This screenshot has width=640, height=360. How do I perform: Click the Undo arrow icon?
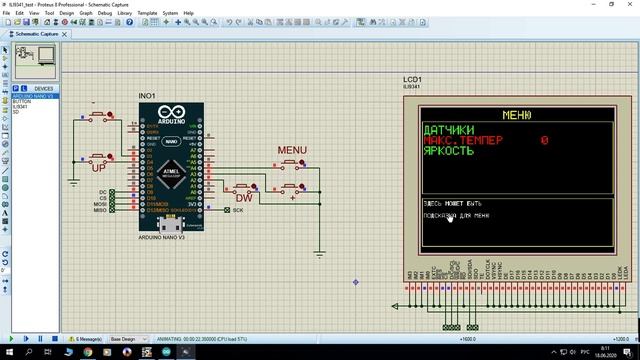pos(229,22)
